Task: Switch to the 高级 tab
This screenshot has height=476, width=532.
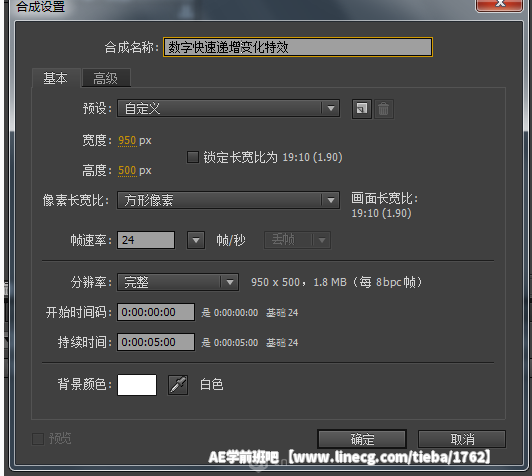Action: pos(106,78)
